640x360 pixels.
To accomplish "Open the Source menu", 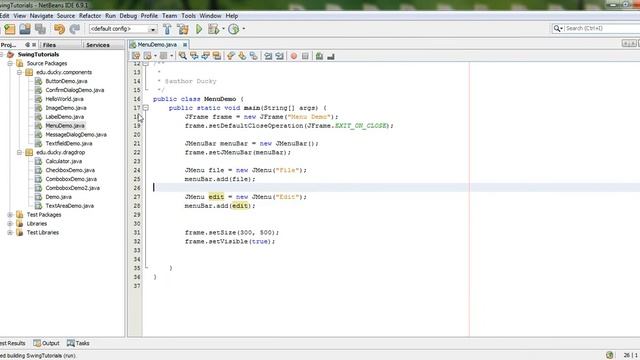I will tap(66, 16).
